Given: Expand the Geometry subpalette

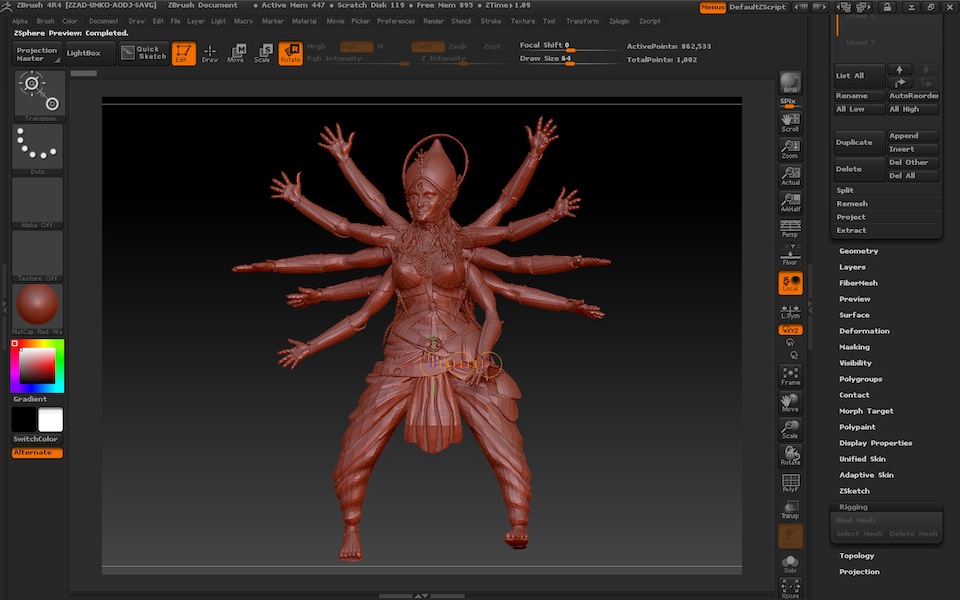Looking at the screenshot, I should pyautogui.click(x=858, y=251).
